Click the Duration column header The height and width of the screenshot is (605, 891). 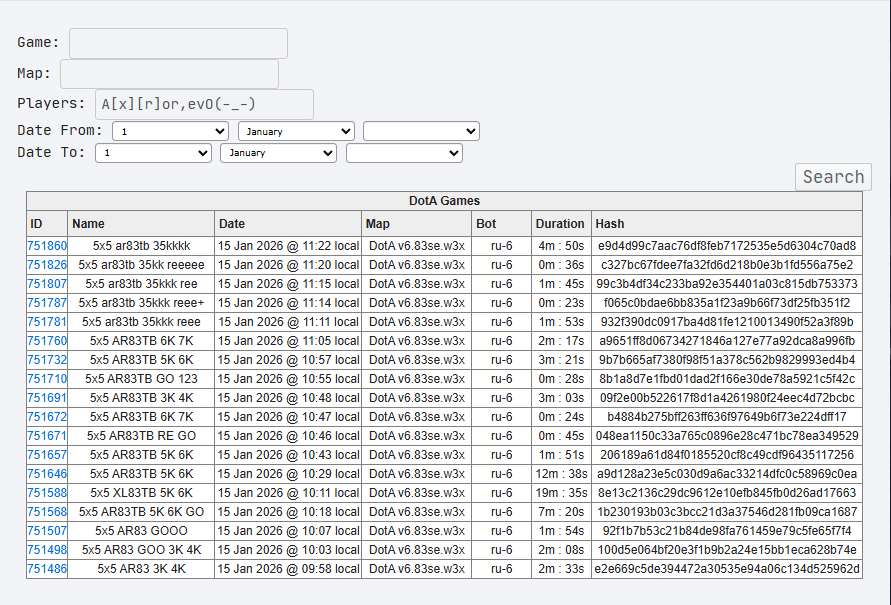coord(561,224)
